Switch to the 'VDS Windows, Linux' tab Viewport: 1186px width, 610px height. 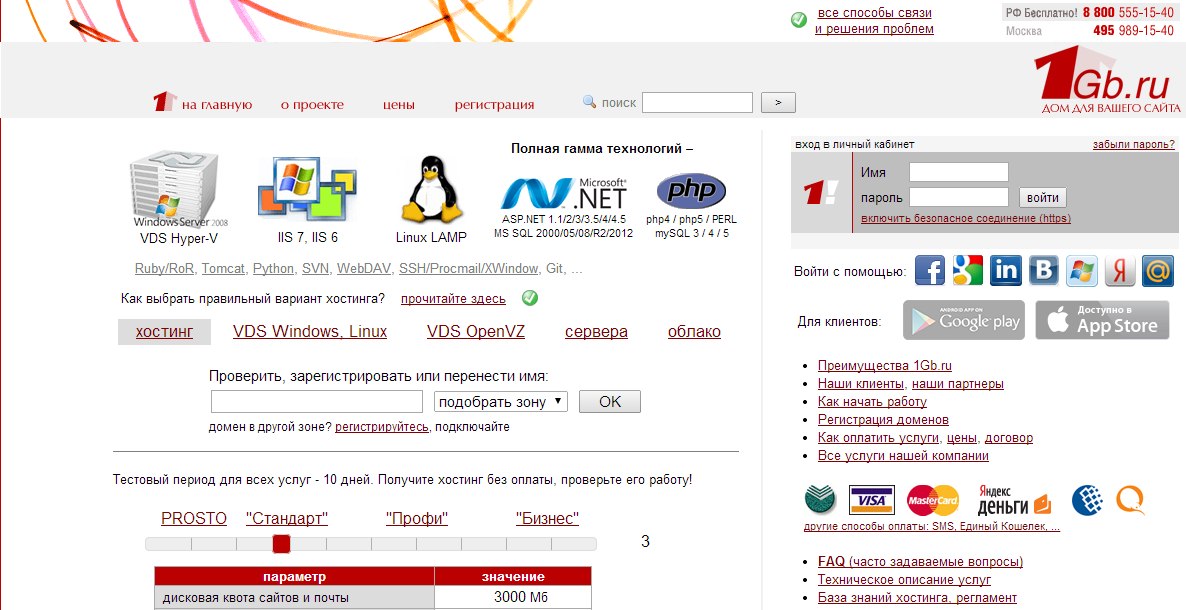coord(310,332)
